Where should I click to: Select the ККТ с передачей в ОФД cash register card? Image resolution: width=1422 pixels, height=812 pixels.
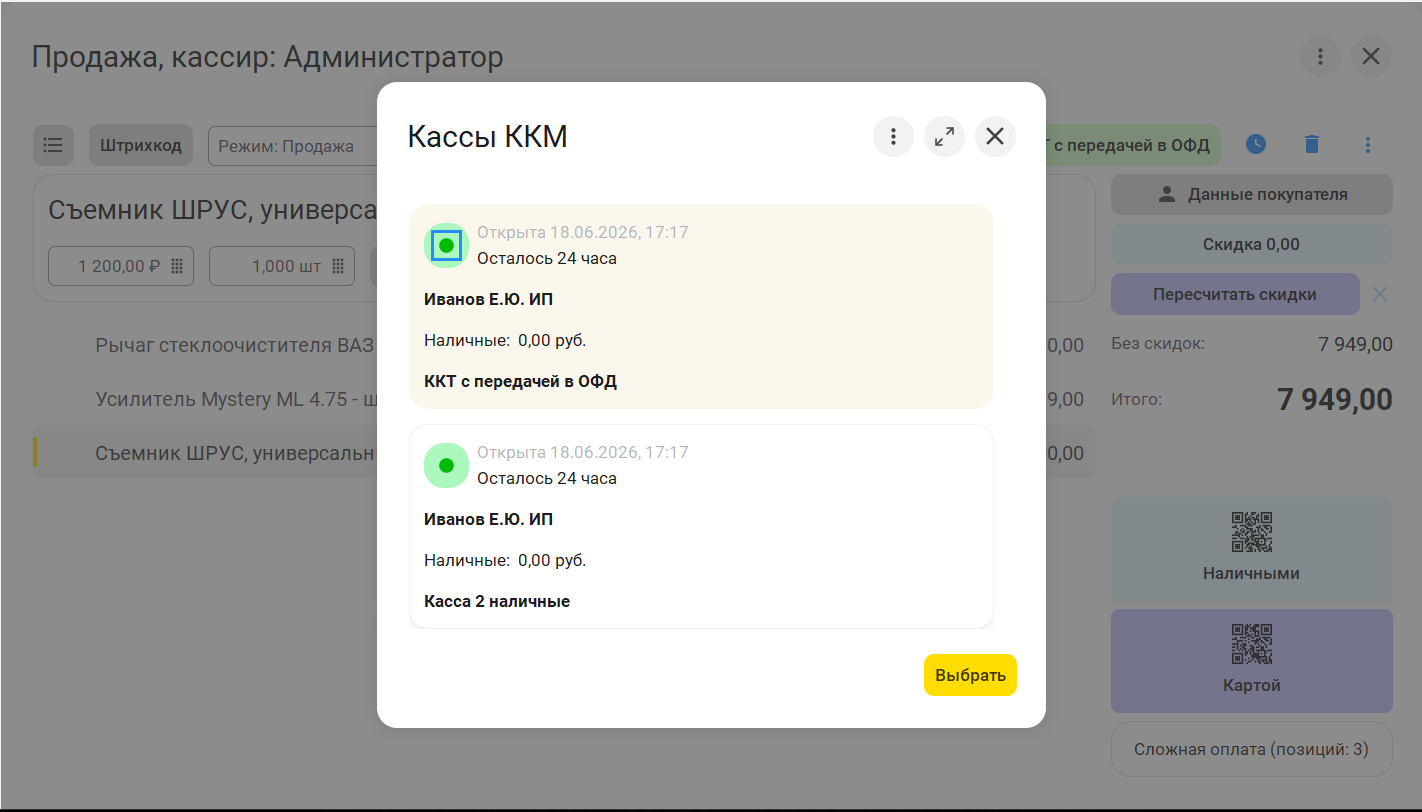click(701, 306)
